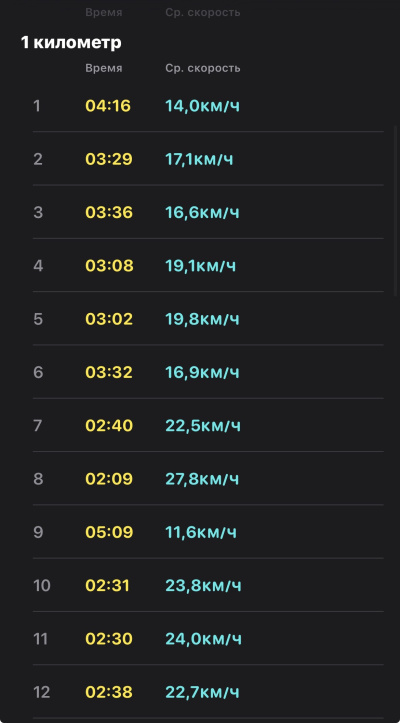The width and height of the screenshot is (400, 723).
Task: Click the 04:16 time value
Action: tap(108, 106)
